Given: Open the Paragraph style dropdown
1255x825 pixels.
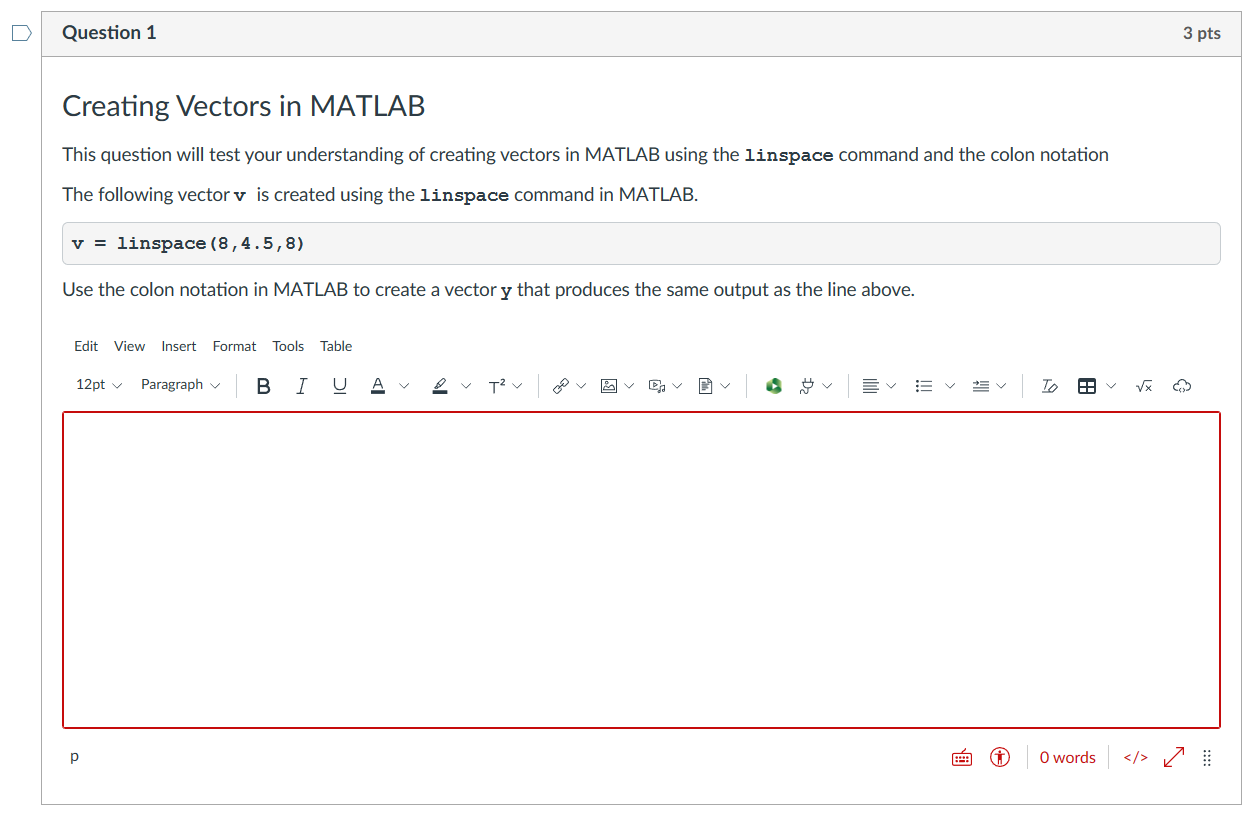Looking at the screenshot, I should 180,384.
